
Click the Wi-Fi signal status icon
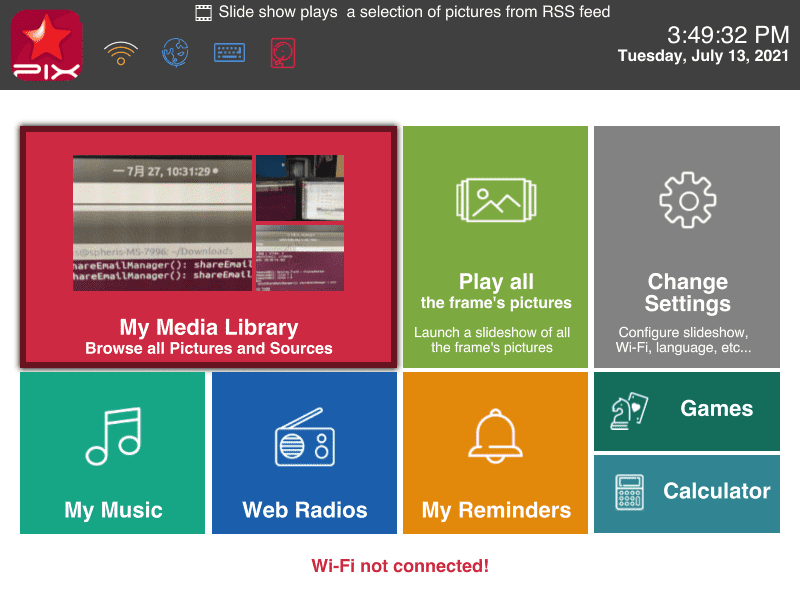(121, 53)
